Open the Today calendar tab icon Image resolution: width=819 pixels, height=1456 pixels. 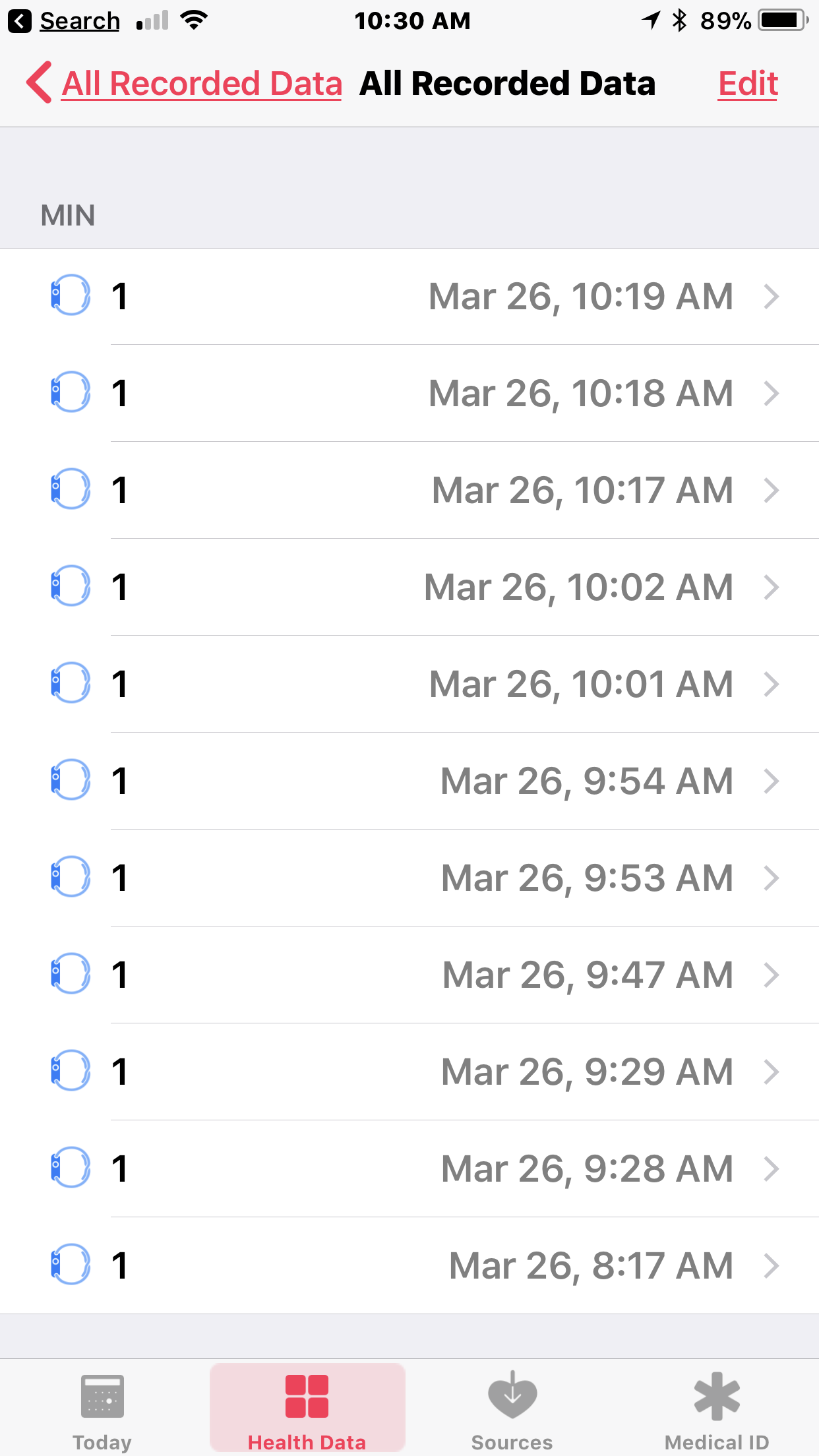pos(102,1397)
